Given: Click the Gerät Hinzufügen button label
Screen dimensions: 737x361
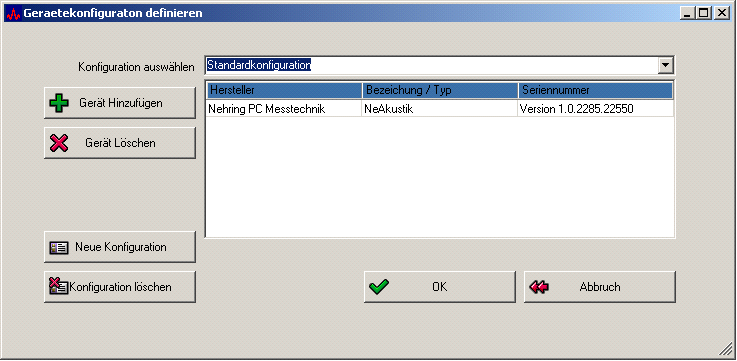Looking at the screenshot, I should point(120,103).
